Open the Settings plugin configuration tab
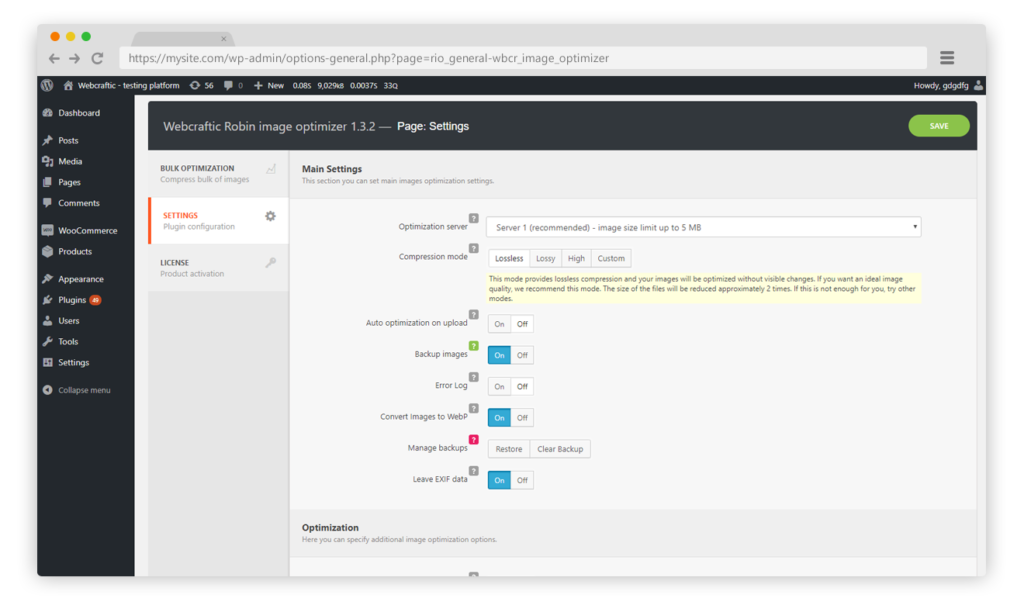The image size is (1024, 605). coord(218,221)
